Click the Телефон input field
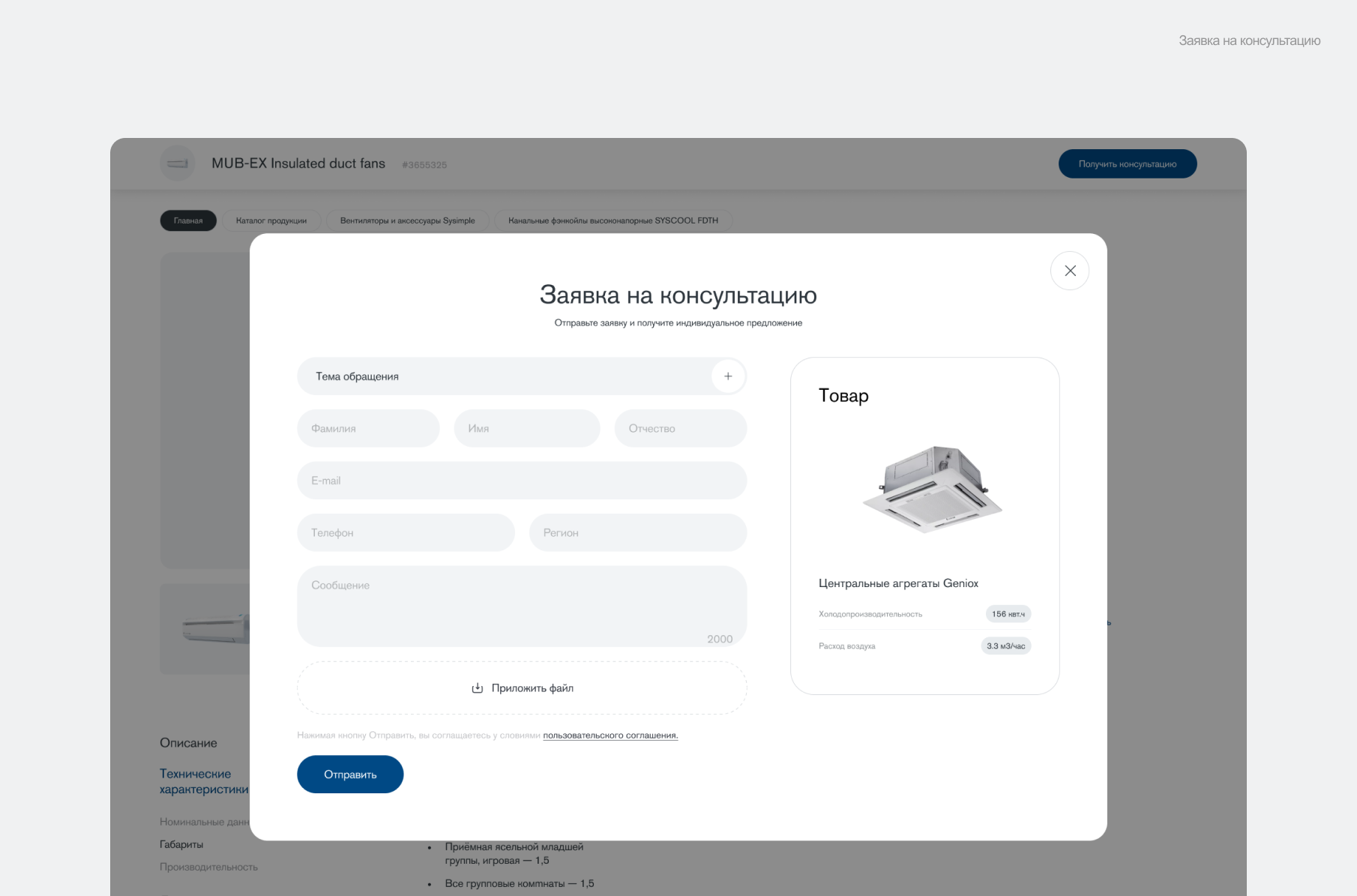 (x=406, y=533)
